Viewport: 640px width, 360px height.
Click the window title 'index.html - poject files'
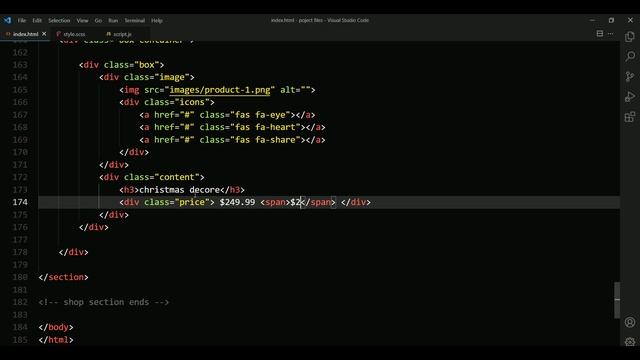pyautogui.click(x=297, y=20)
